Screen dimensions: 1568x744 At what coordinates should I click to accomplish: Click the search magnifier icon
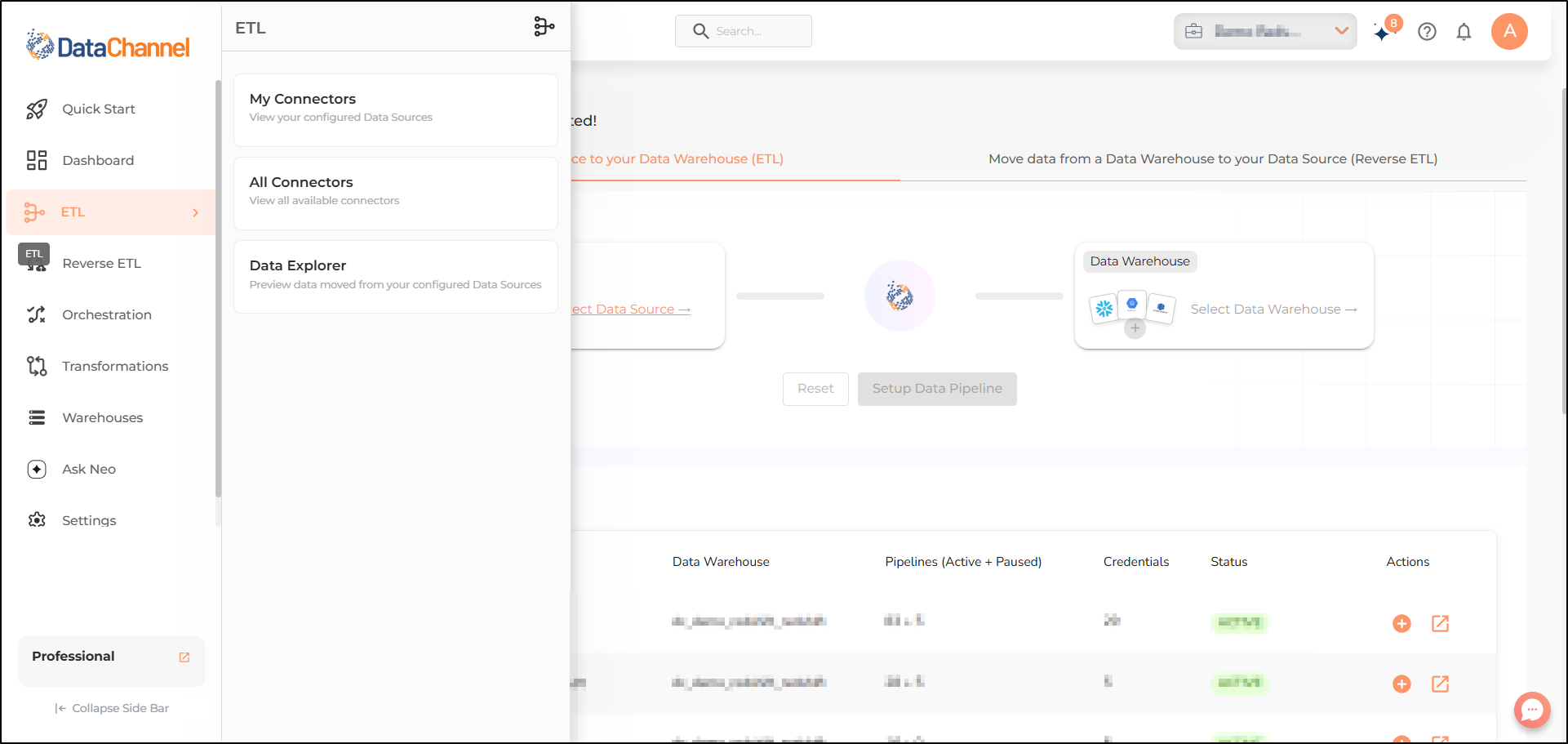tap(700, 31)
